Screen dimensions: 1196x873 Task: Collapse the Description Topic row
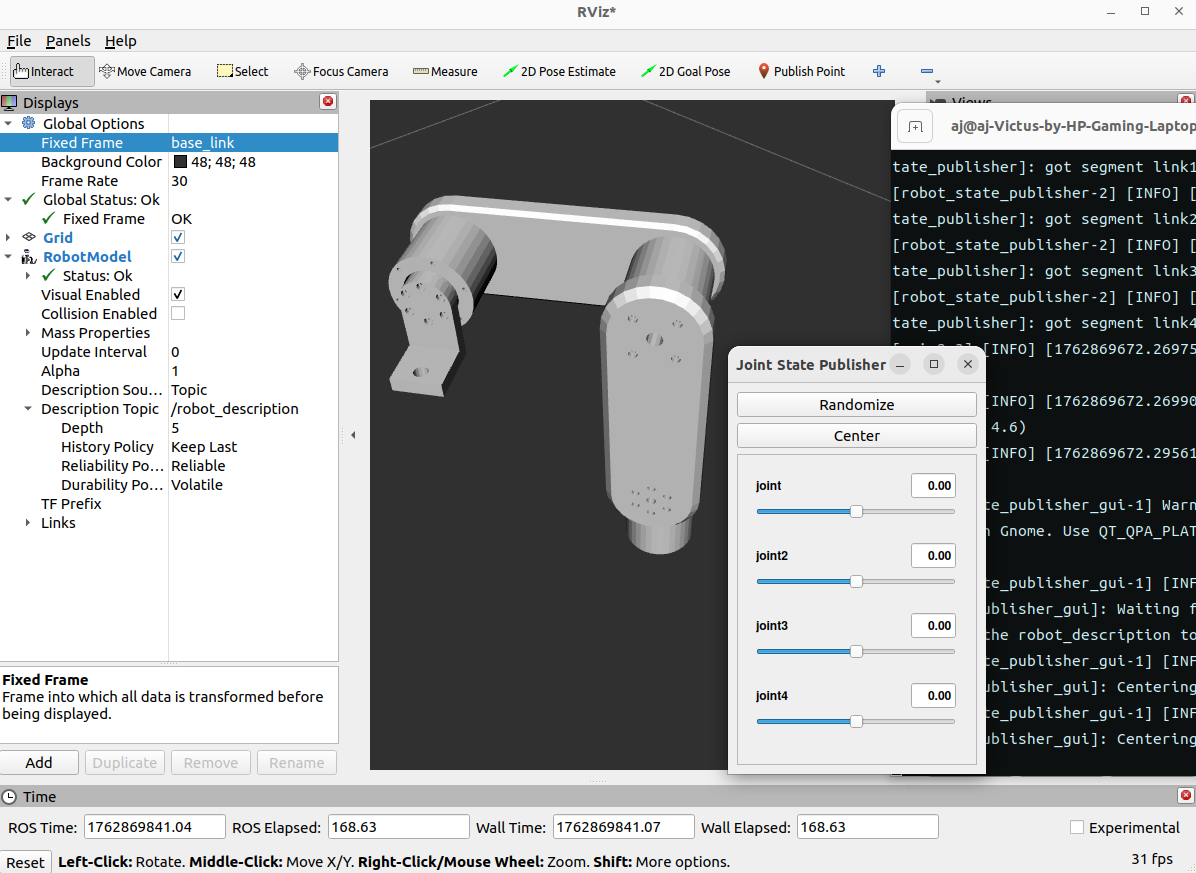(x=28, y=409)
